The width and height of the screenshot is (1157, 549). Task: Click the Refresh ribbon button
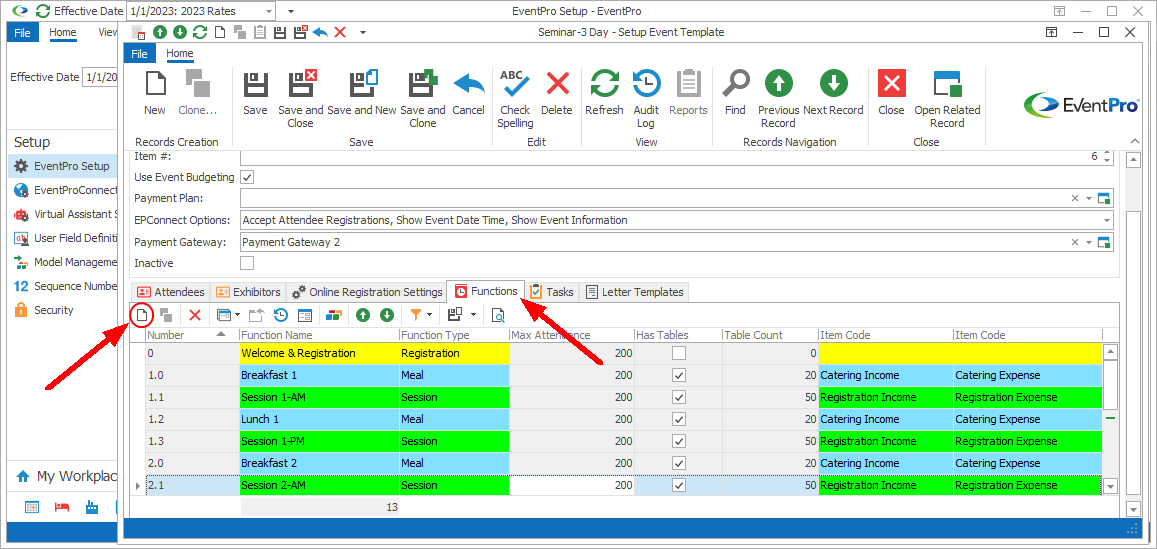[604, 92]
